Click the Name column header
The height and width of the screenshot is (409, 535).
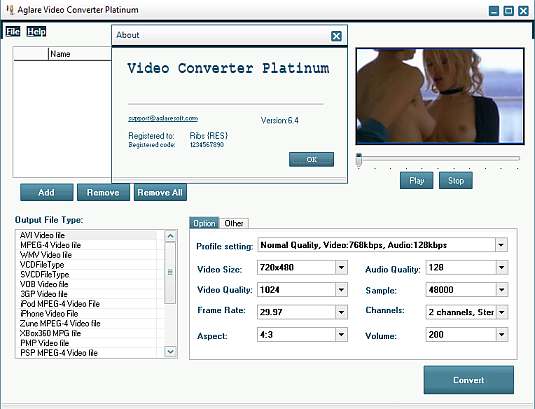click(x=80, y=54)
